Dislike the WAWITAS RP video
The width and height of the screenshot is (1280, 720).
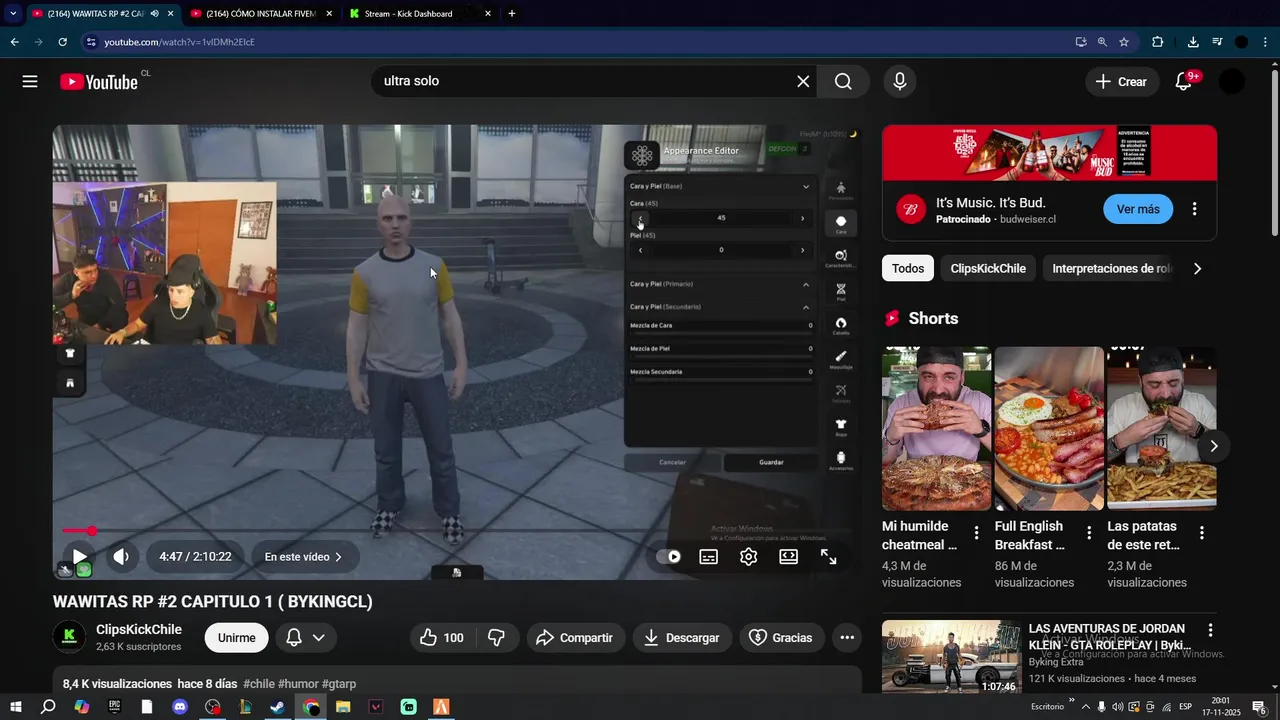pyautogui.click(x=497, y=638)
